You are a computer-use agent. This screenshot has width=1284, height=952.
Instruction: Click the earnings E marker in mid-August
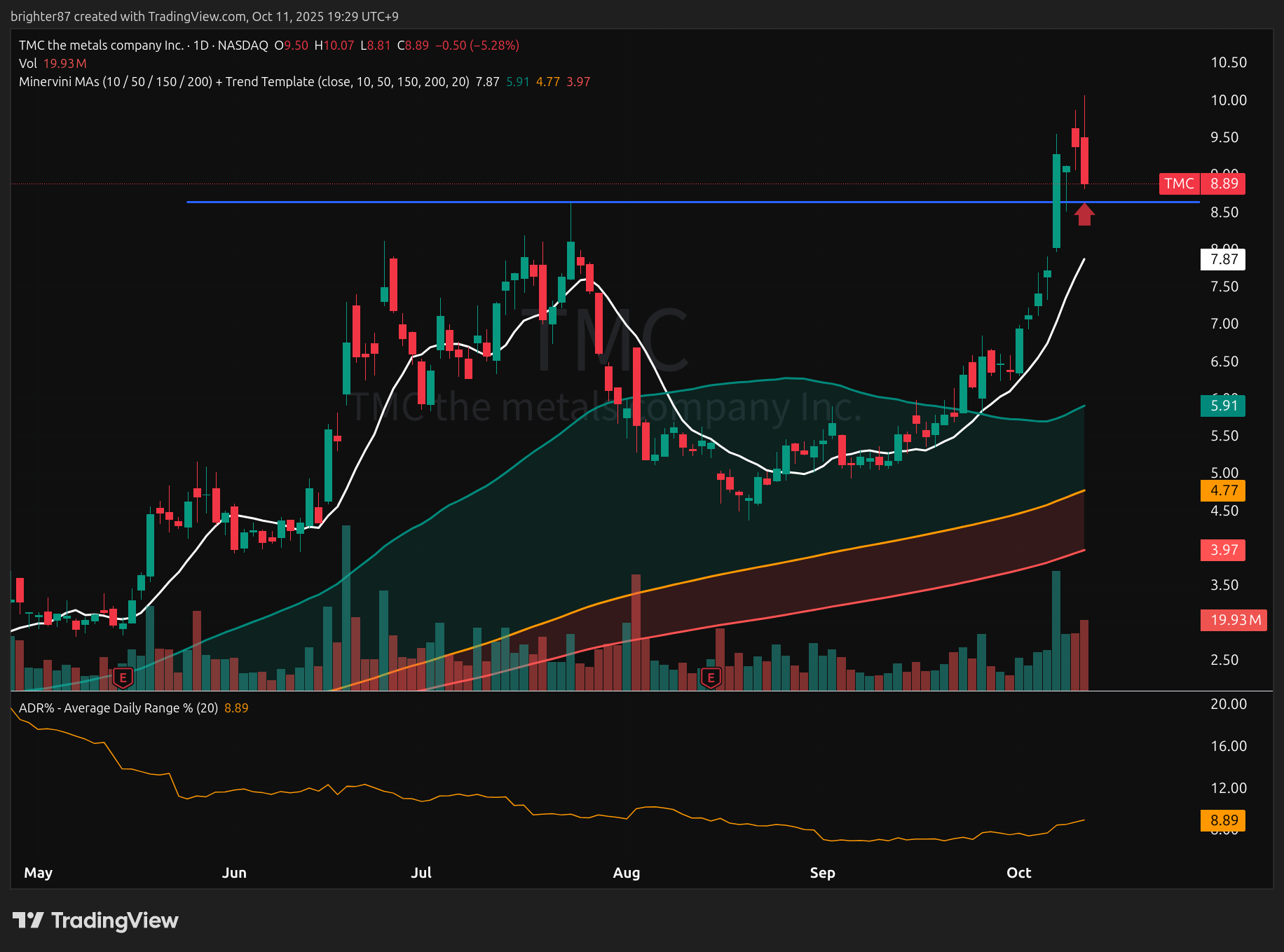click(x=711, y=677)
